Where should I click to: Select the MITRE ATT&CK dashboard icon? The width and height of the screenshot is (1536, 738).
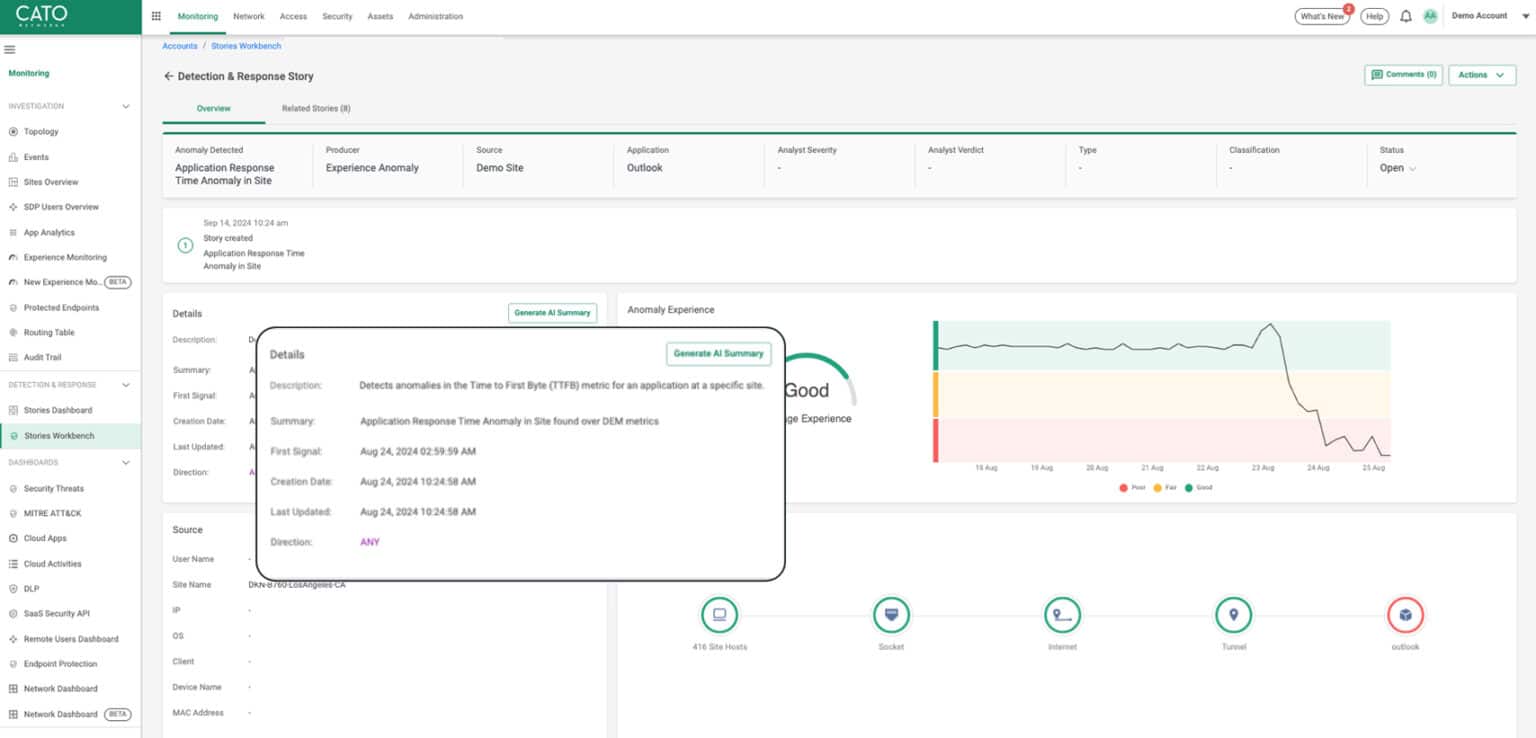pyautogui.click(x=12, y=512)
